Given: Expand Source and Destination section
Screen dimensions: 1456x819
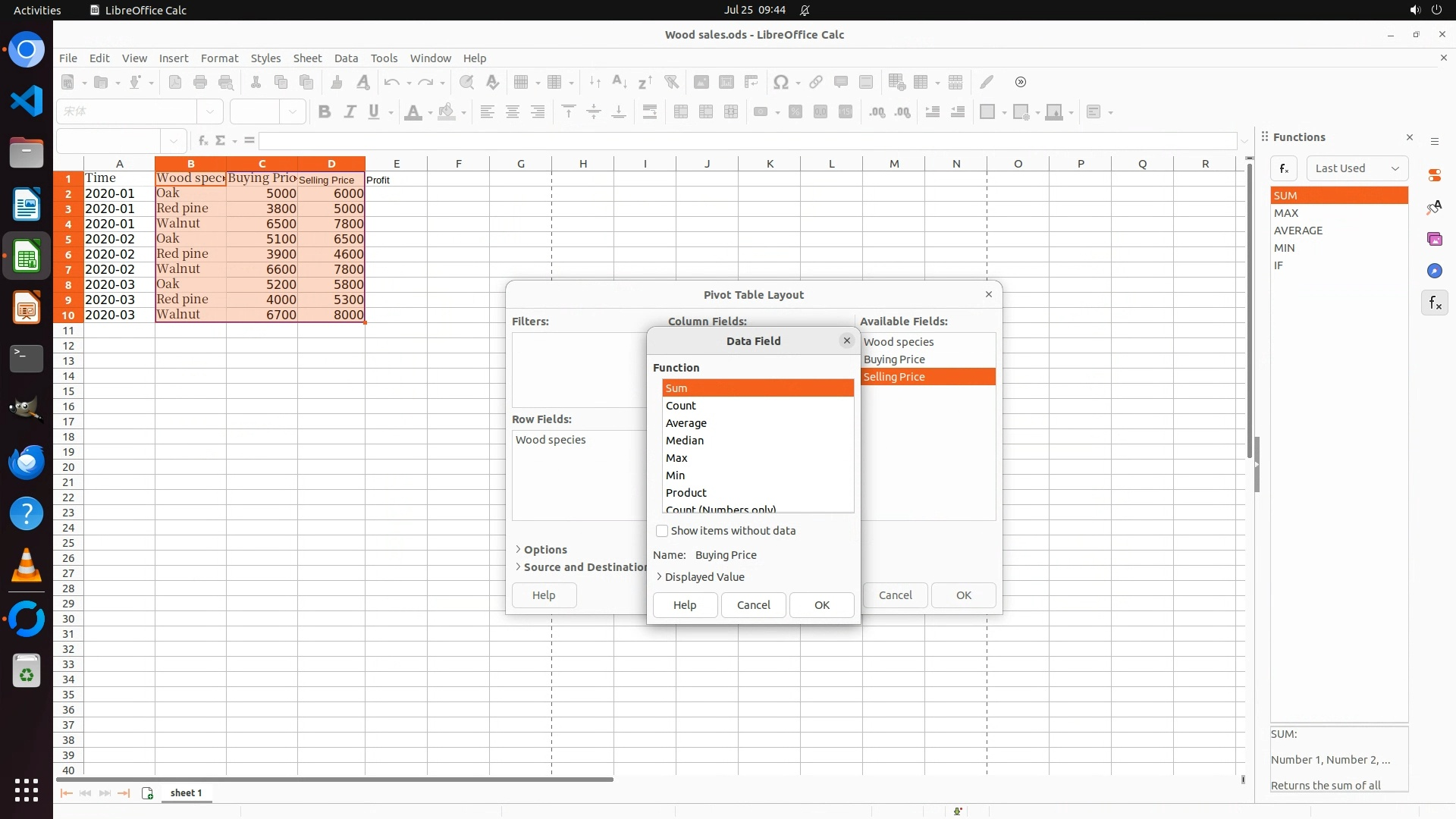Looking at the screenshot, I should pyautogui.click(x=581, y=567).
